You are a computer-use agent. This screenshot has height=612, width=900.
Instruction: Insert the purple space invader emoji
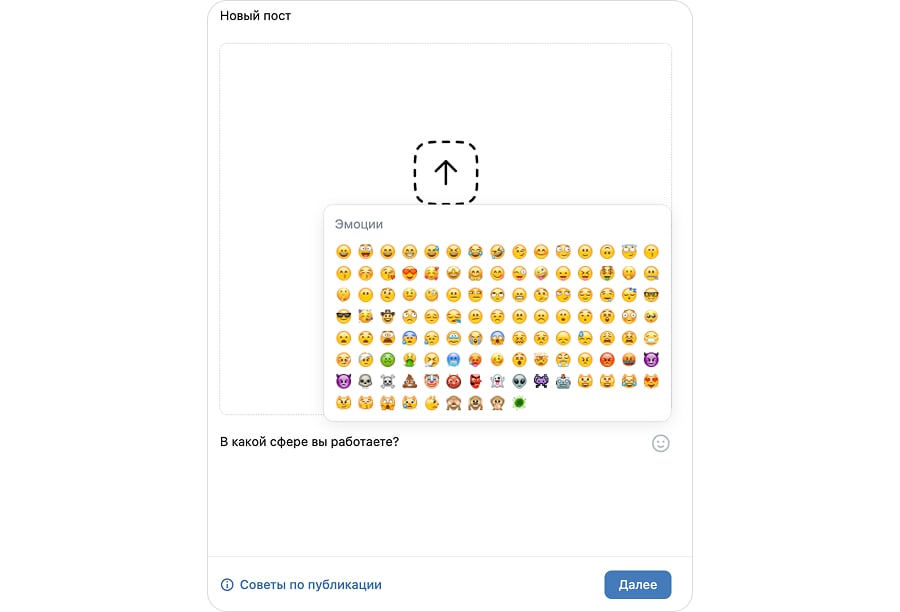542,381
